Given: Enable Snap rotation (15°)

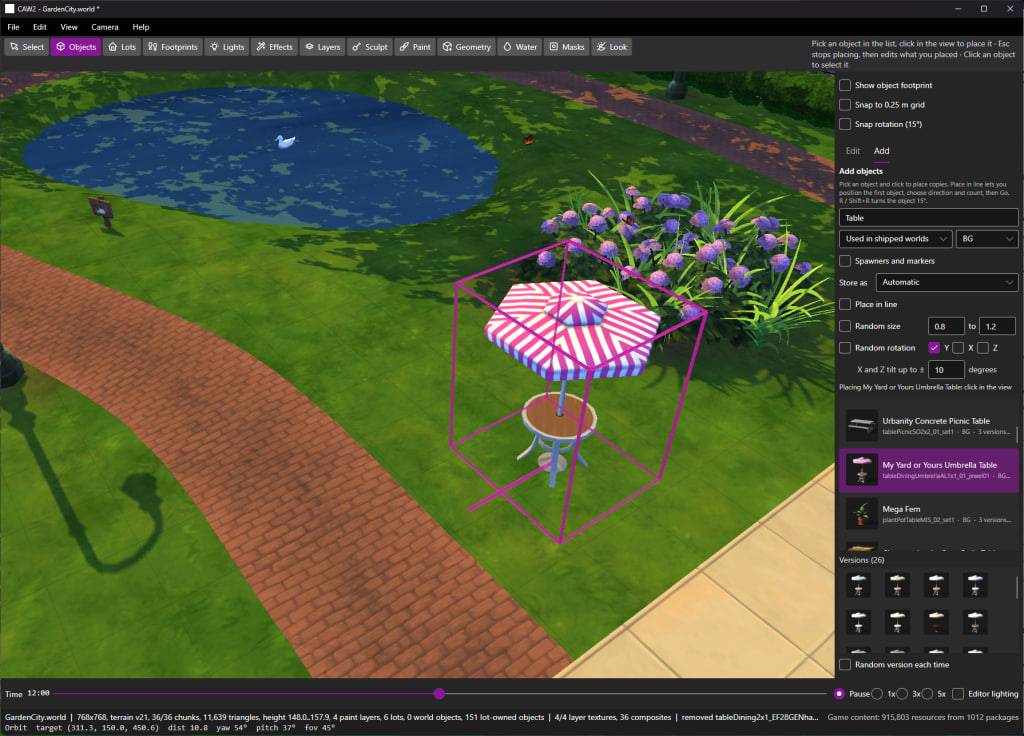Looking at the screenshot, I should pos(845,124).
